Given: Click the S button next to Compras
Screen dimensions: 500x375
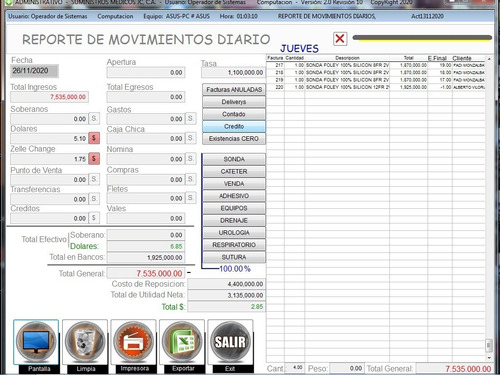Looking at the screenshot, I should click(x=190, y=179).
